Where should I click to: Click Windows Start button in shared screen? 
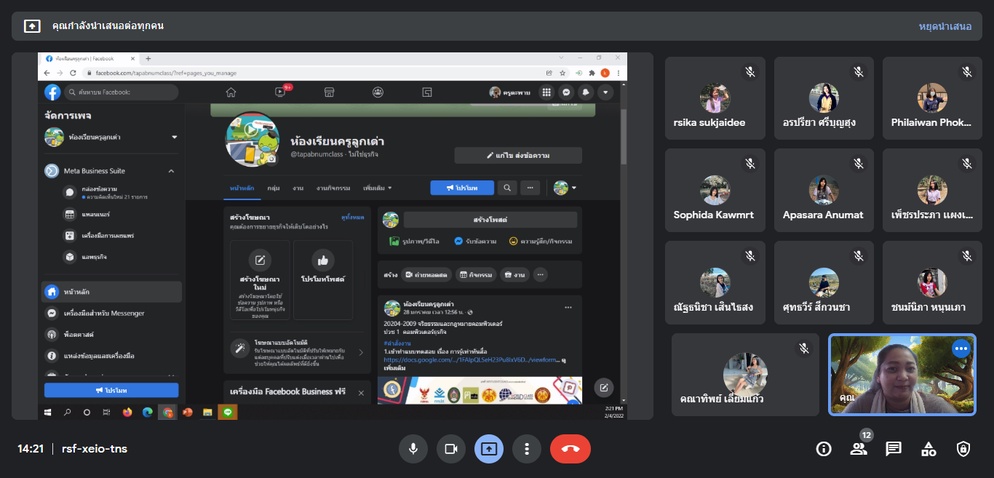tap(48, 412)
